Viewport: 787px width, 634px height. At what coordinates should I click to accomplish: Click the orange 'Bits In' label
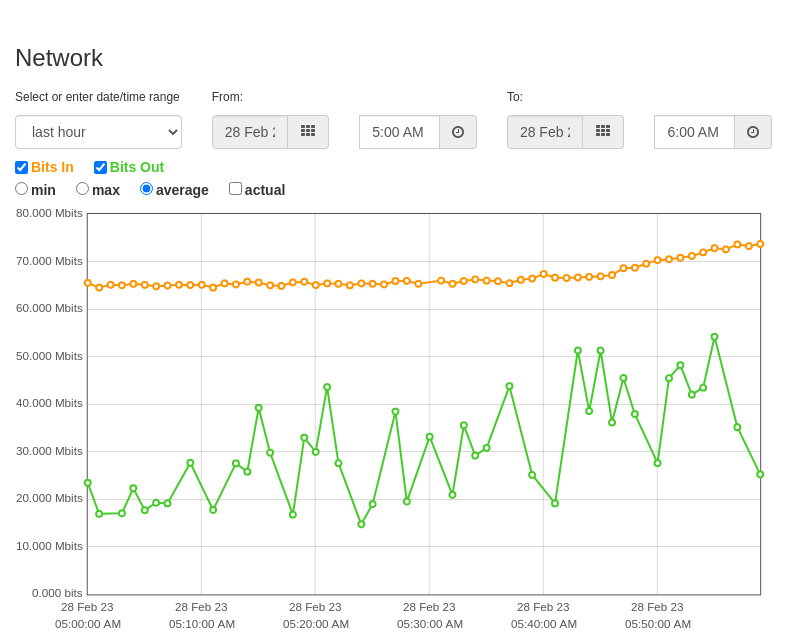tap(52, 167)
